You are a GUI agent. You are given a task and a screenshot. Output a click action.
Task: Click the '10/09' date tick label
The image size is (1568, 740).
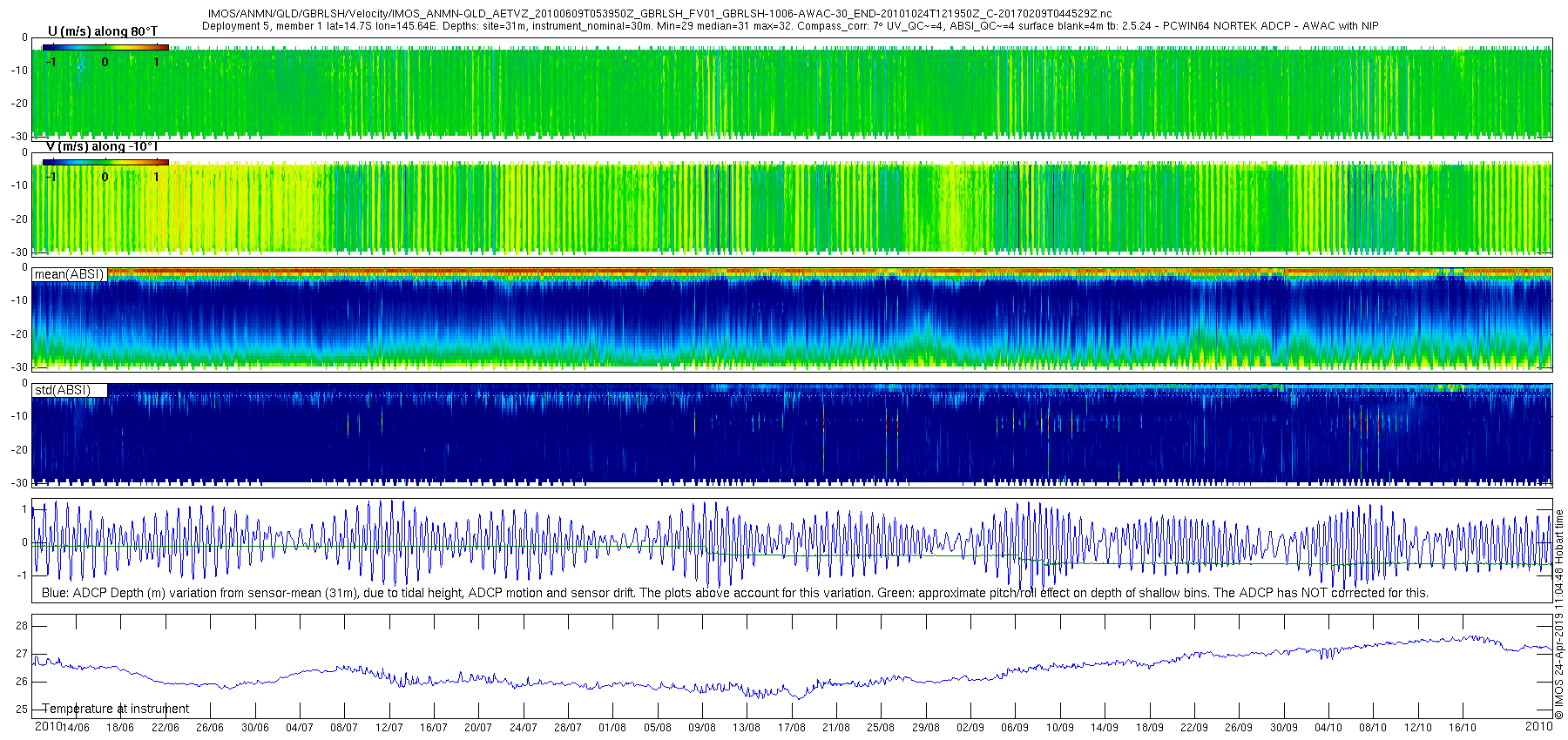pyautogui.click(x=1060, y=728)
